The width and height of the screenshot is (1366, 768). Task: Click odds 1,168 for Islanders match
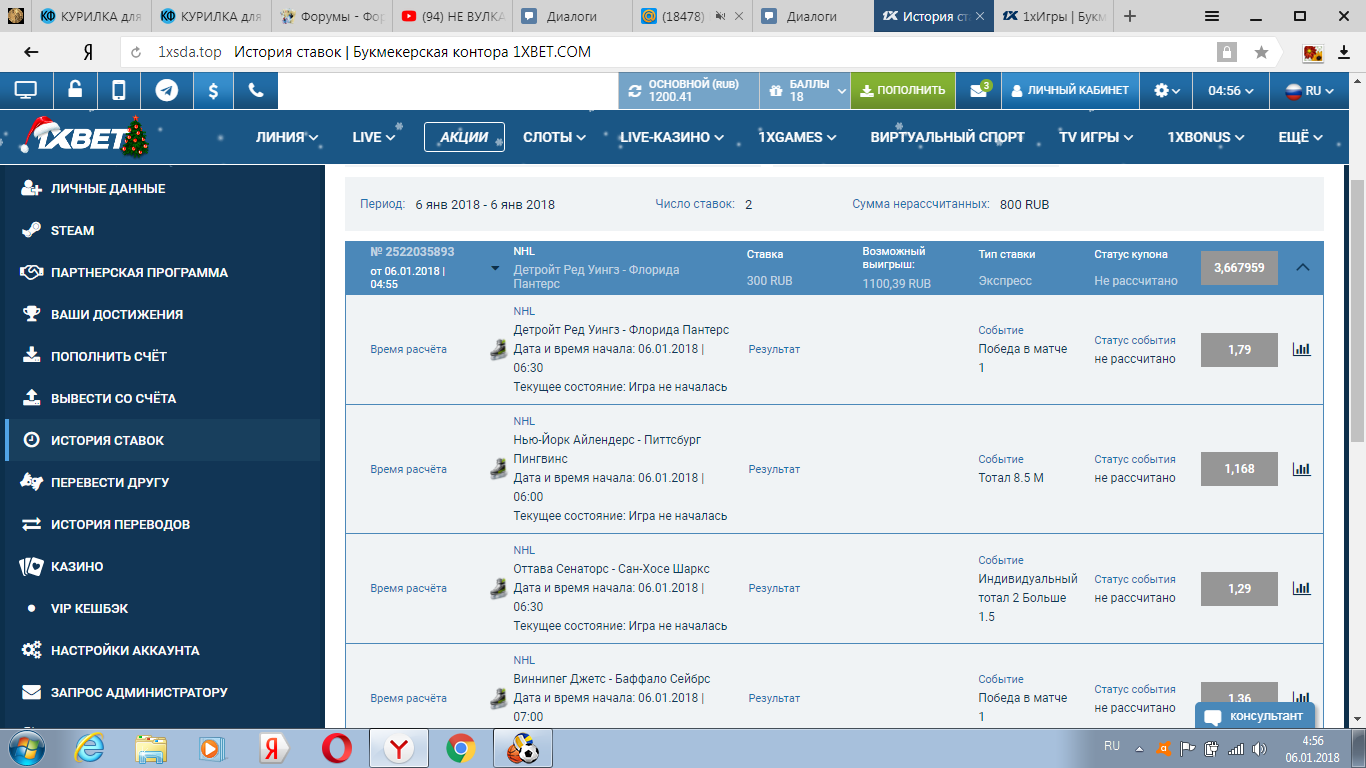[1239, 469]
